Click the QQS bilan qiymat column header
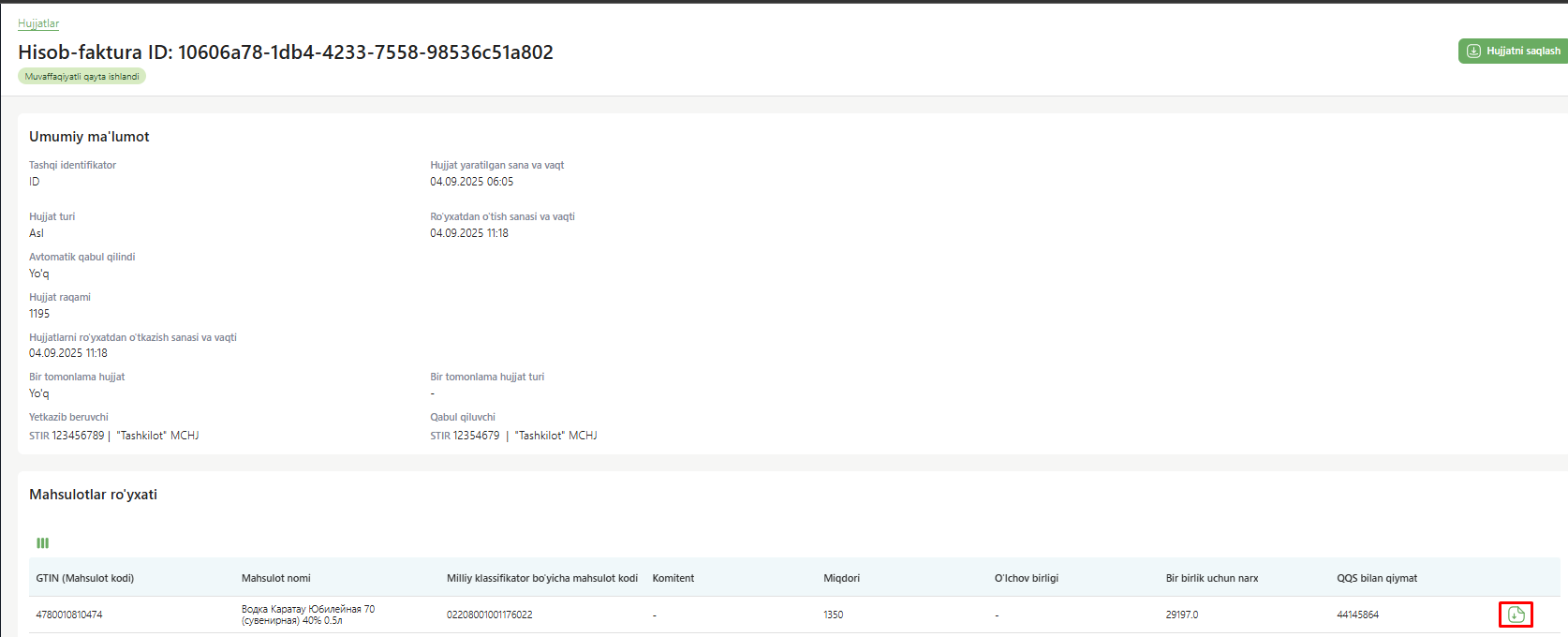The image size is (1568, 637). (1376, 578)
